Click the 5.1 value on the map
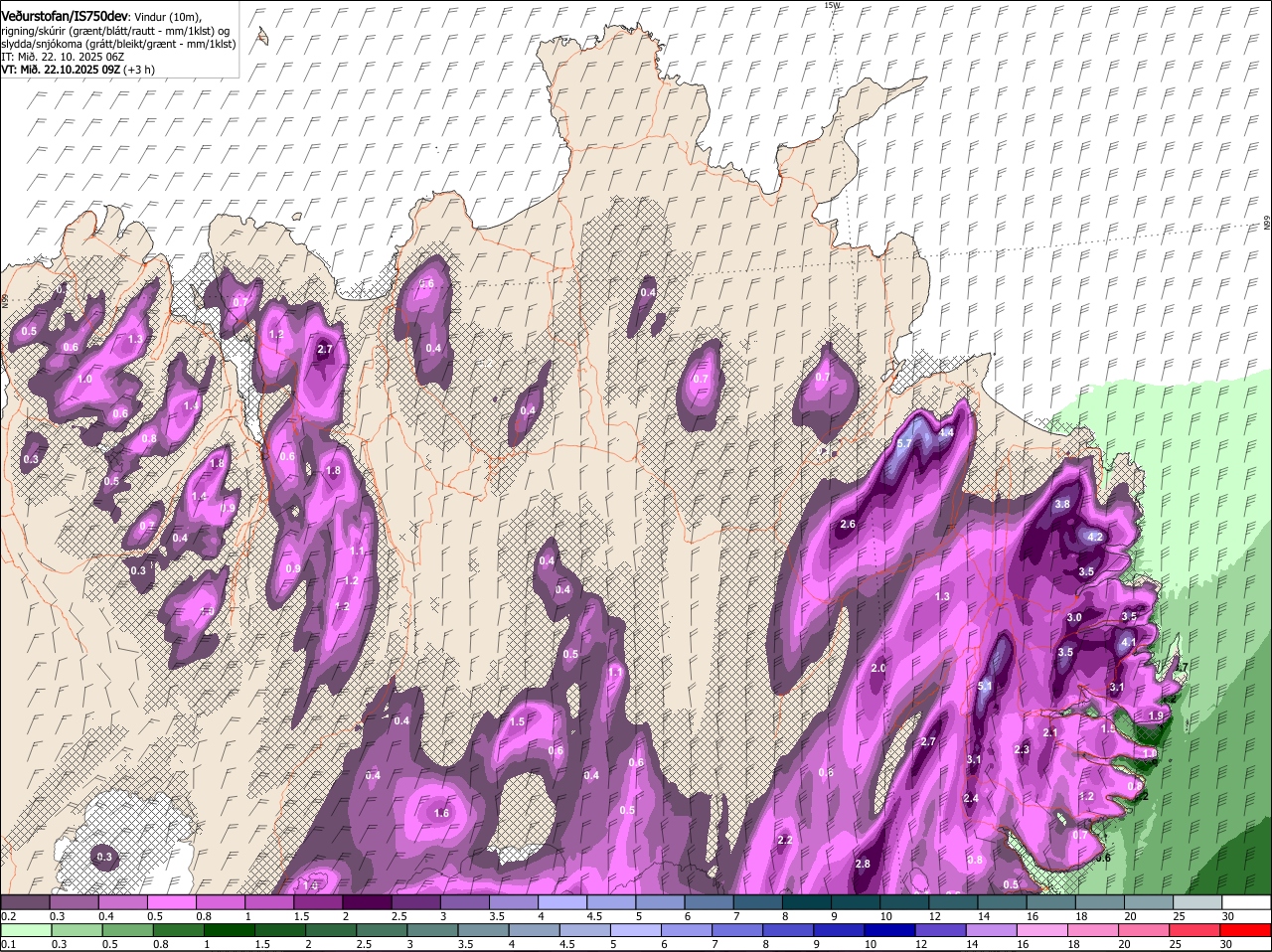 click(x=985, y=687)
